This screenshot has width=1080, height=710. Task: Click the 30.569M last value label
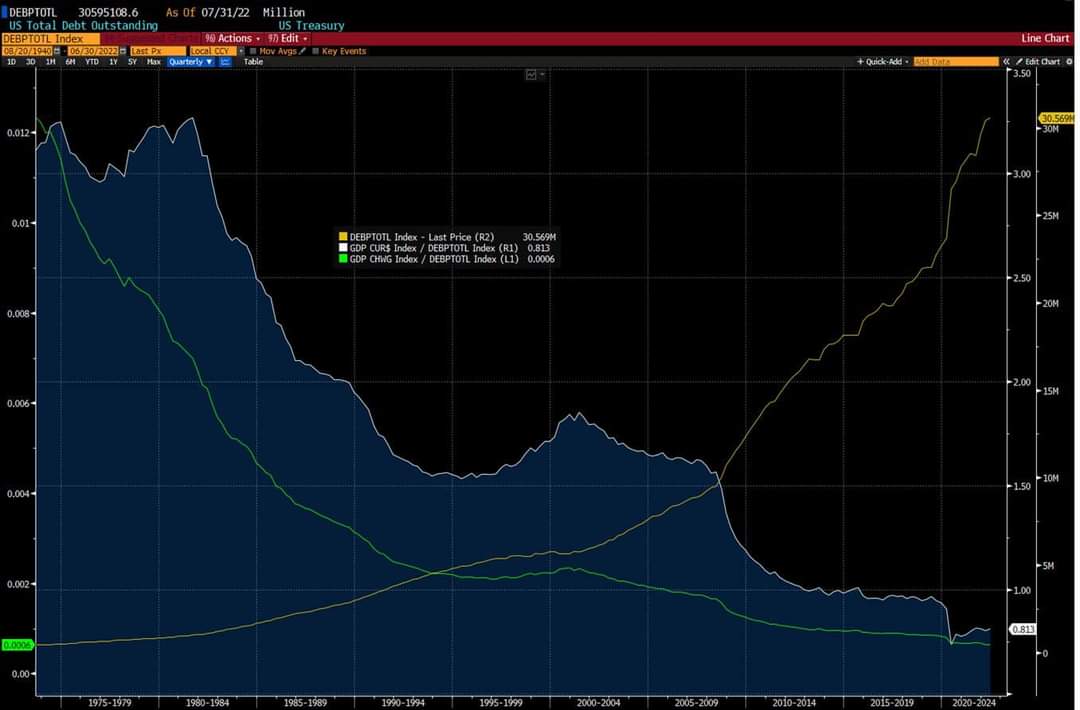click(x=1057, y=118)
